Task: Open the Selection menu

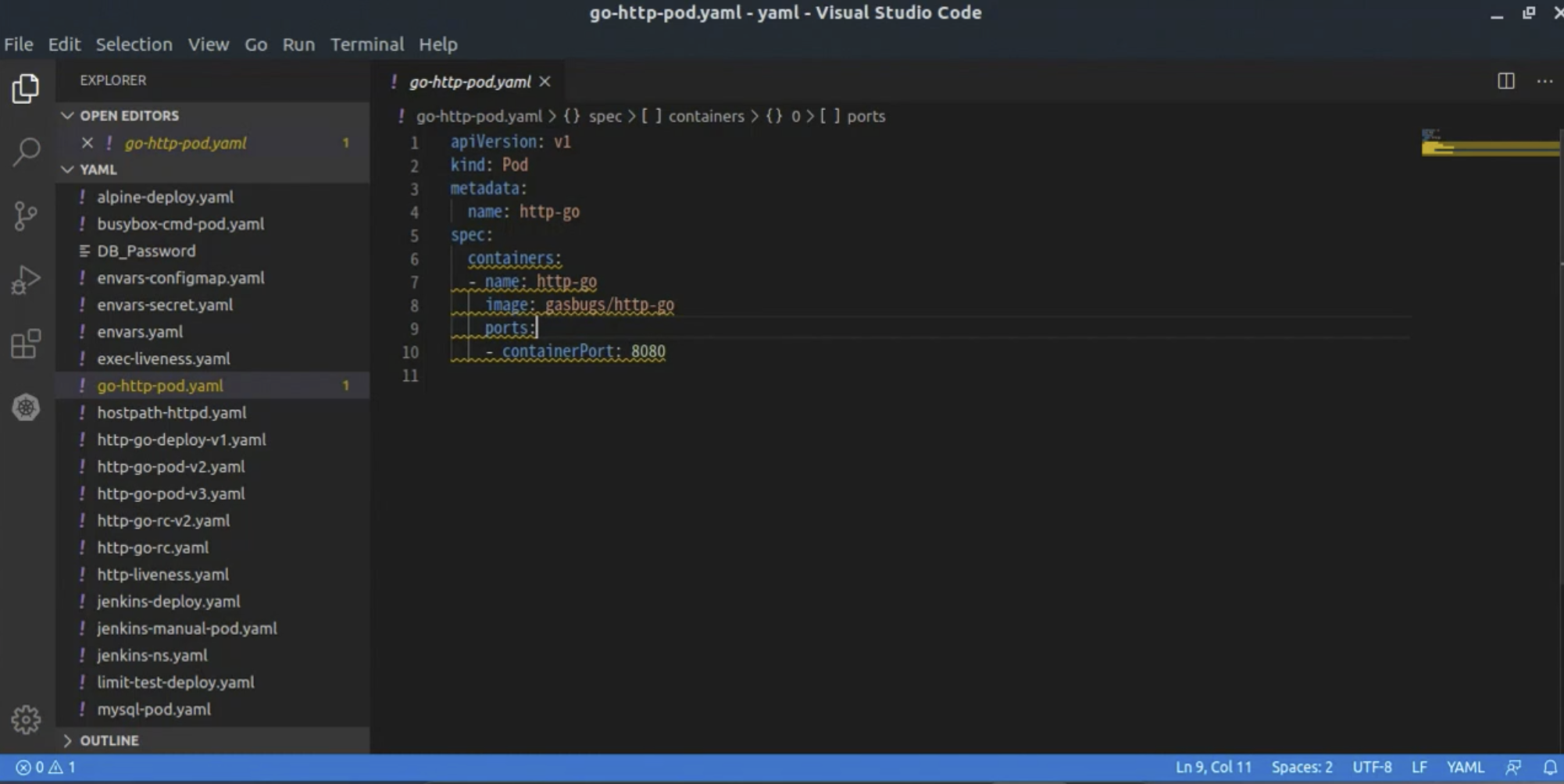Action: [x=134, y=45]
